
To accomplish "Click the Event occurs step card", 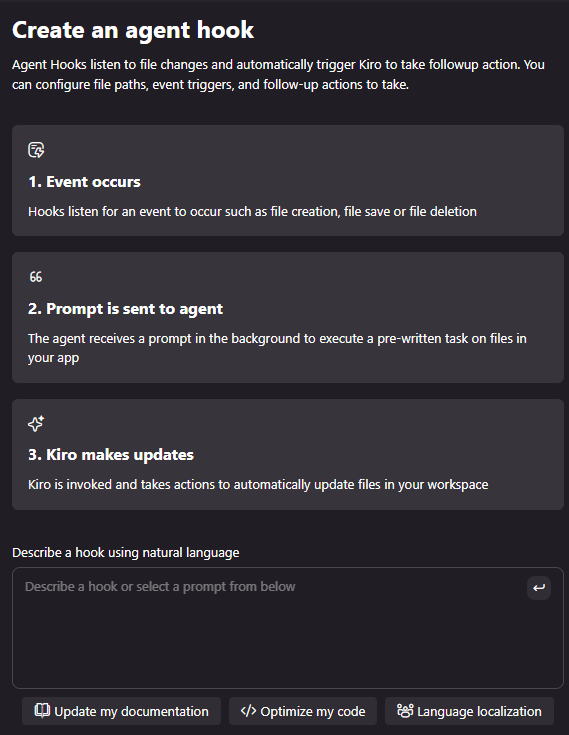I will [x=288, y=180].
